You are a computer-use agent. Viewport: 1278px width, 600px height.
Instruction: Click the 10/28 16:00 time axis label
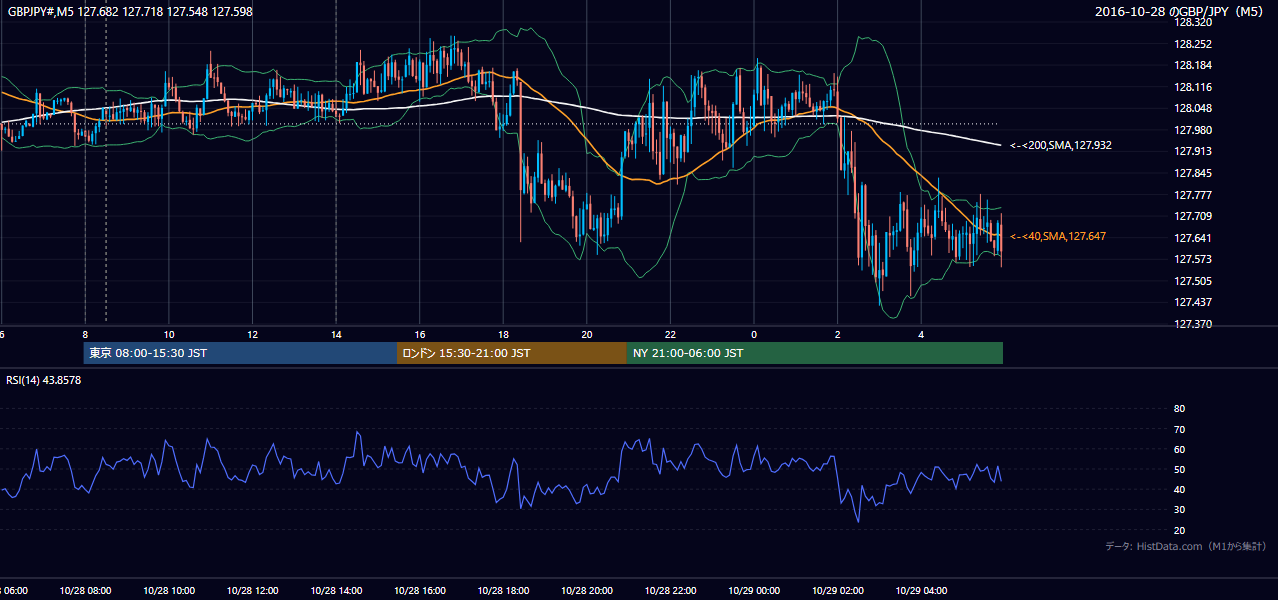pyautogui.click(x=420, y=591)
